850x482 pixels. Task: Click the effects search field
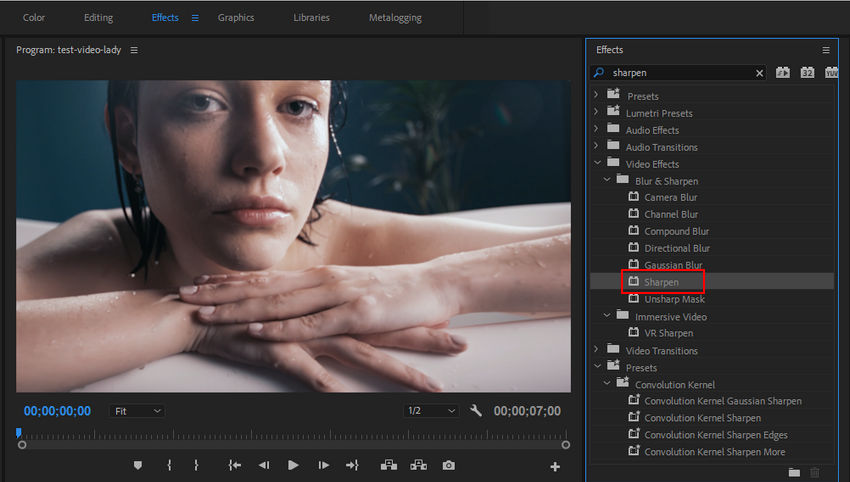[679, 73]
